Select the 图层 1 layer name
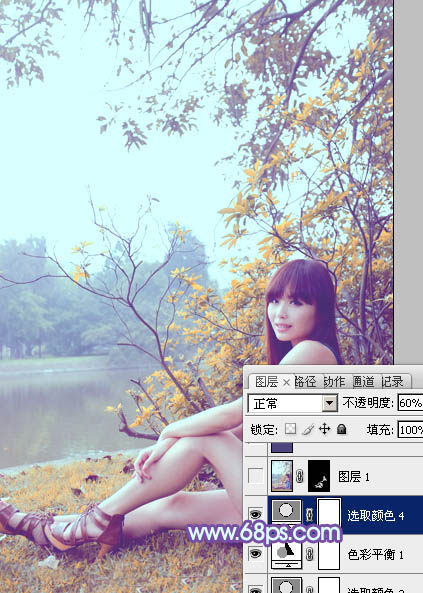 tap(354, 477)
